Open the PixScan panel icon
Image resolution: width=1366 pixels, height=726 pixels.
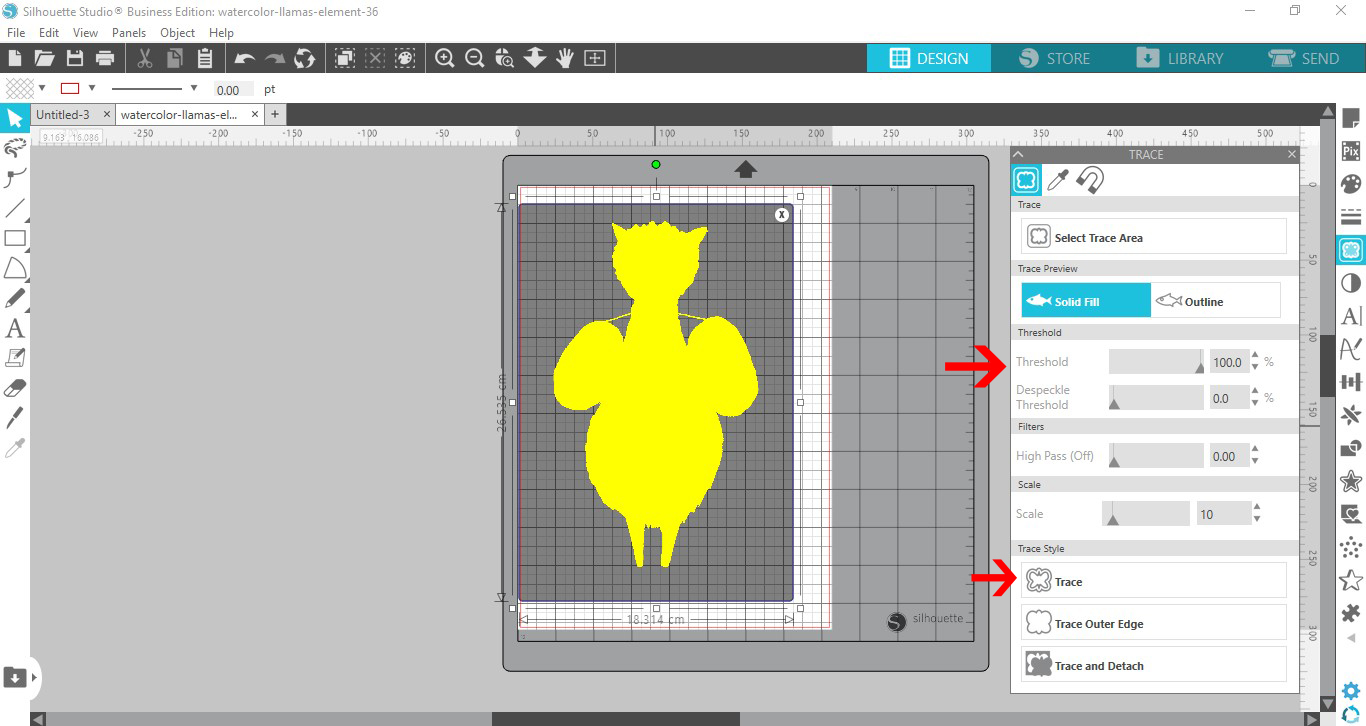coord(1351,152)
